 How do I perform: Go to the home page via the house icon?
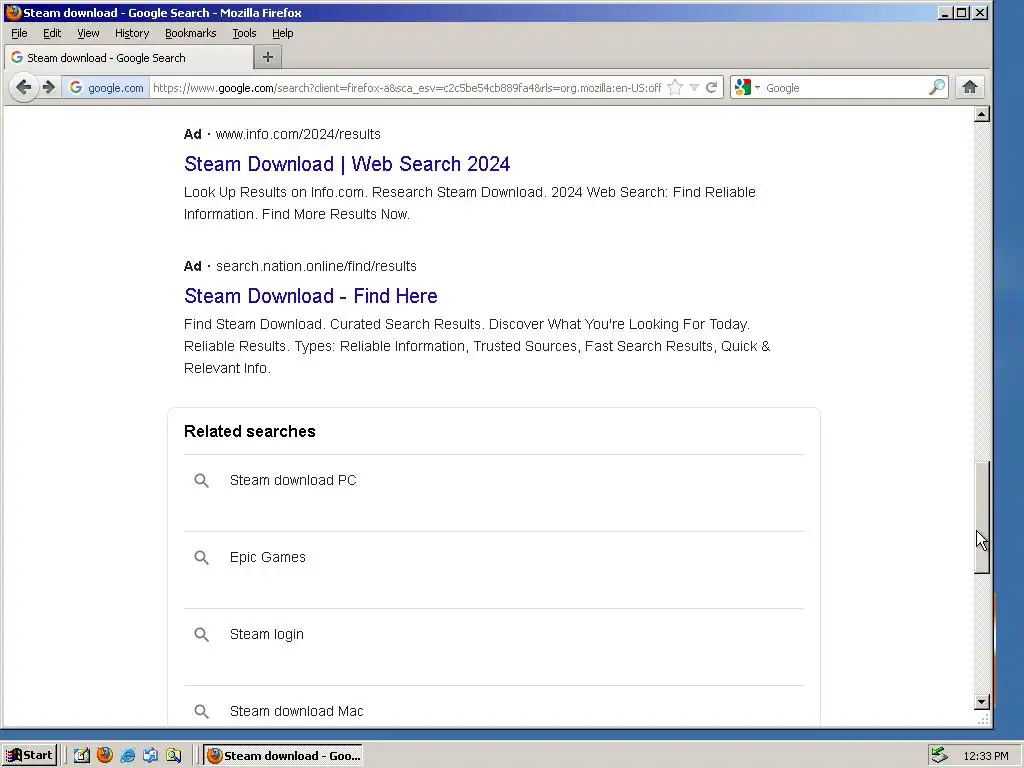[970, 88]
